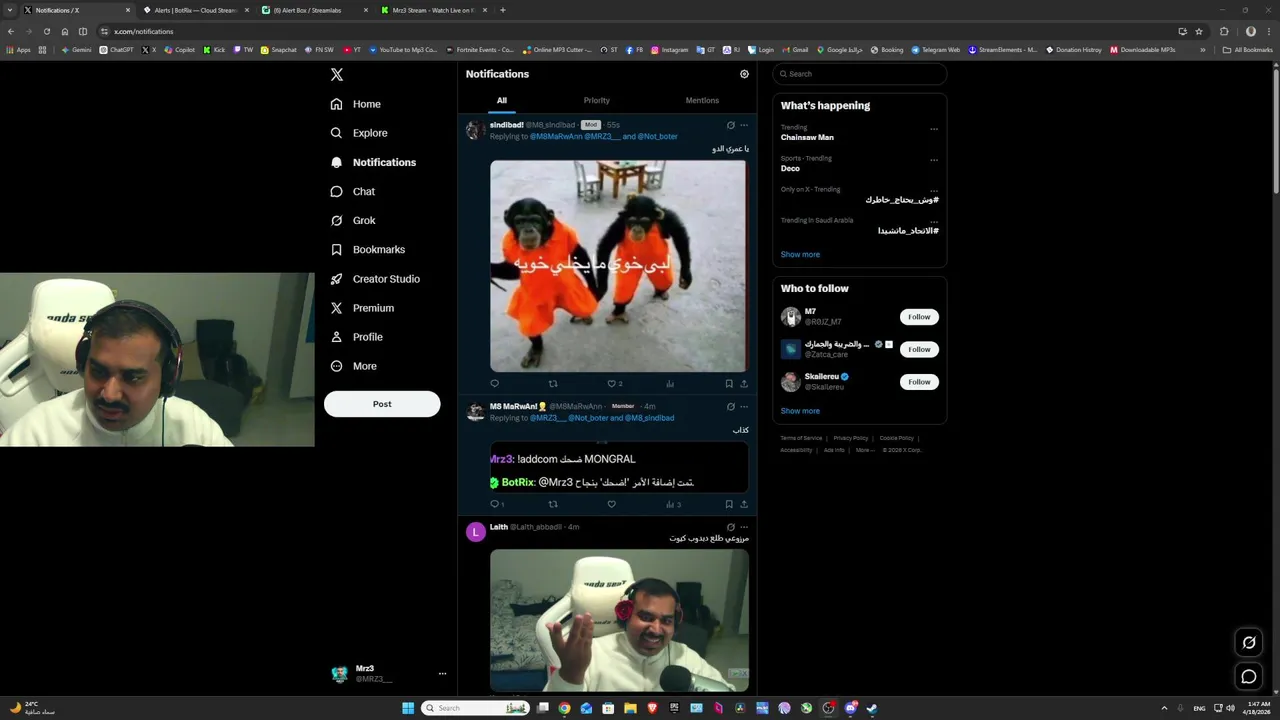Open Premium in sidebar
Viewport: 1280px width, 720px height.
(x=363, y=308)
